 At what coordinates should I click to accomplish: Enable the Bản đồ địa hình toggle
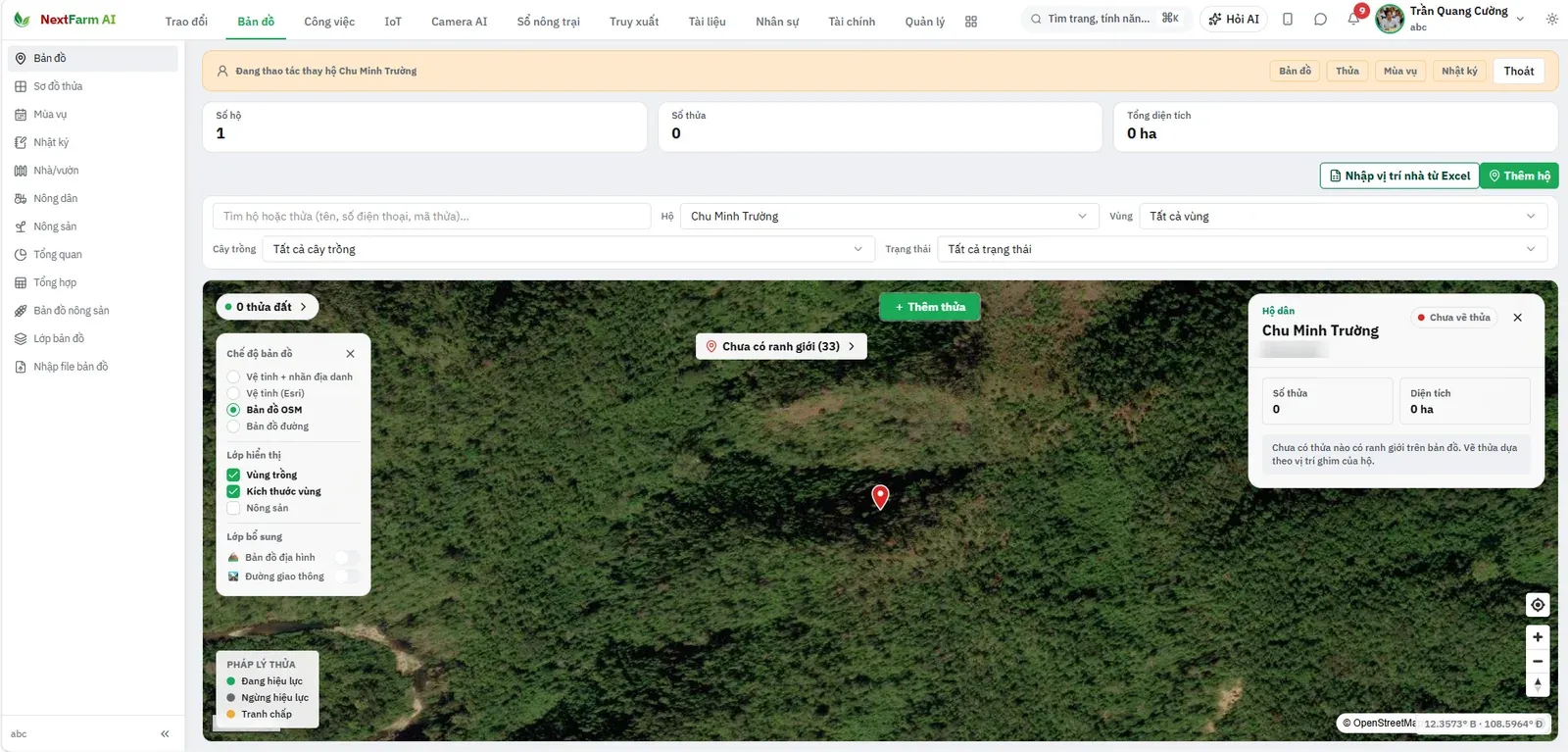pyautogui.click(x=347, y=557)
